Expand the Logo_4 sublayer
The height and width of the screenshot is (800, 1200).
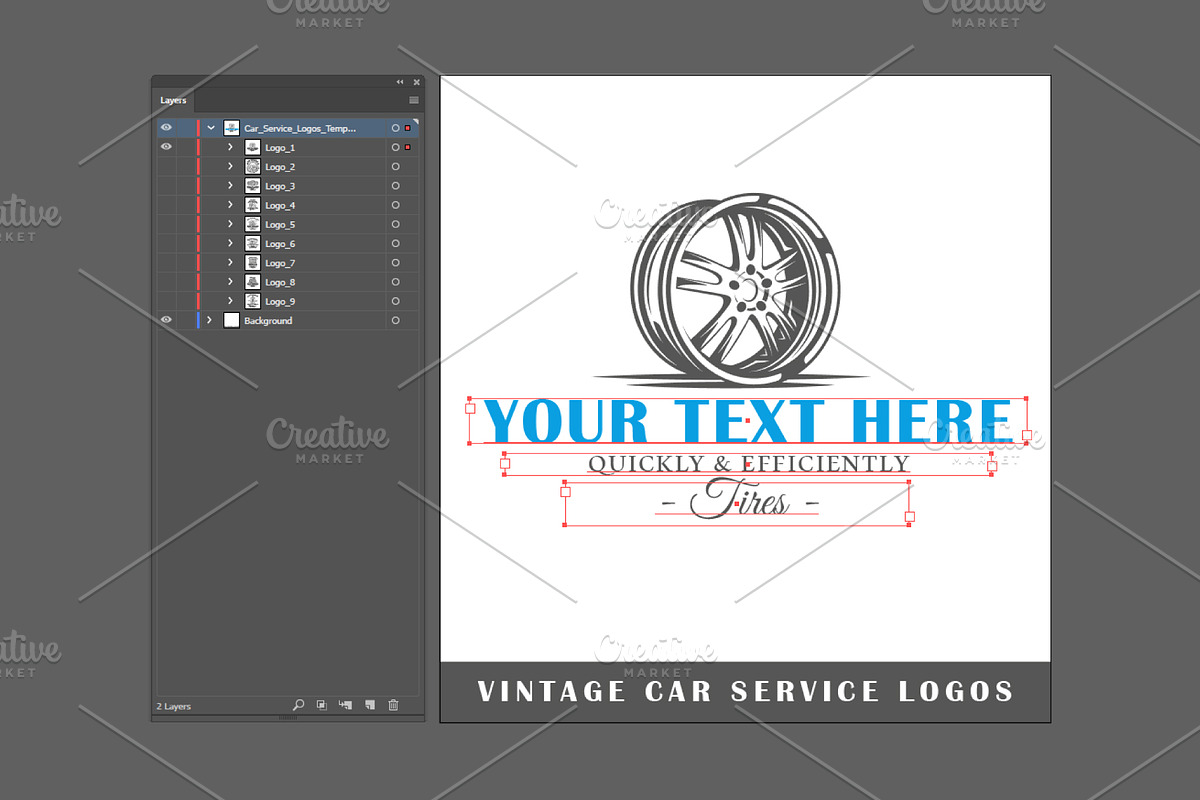tap(230, 205)
